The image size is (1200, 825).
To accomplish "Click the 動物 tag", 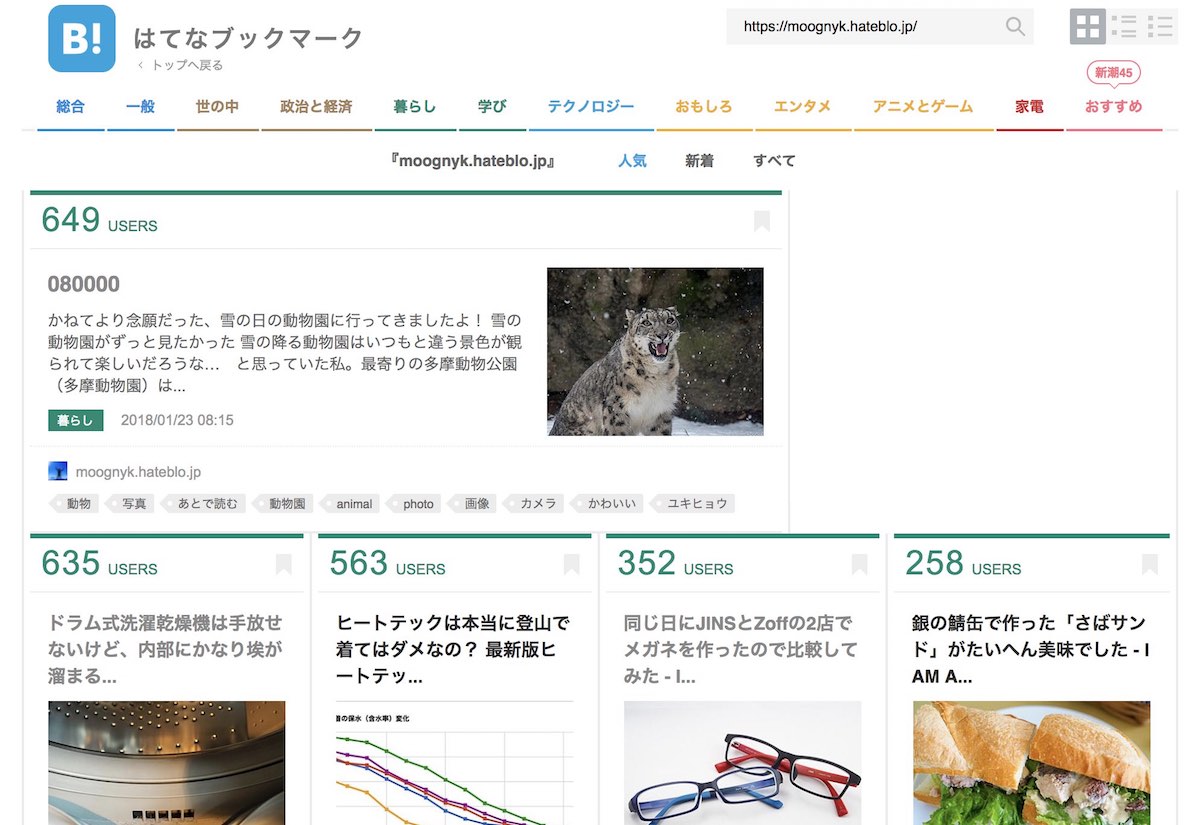I will pyautogui.click(x=76, y=504).
